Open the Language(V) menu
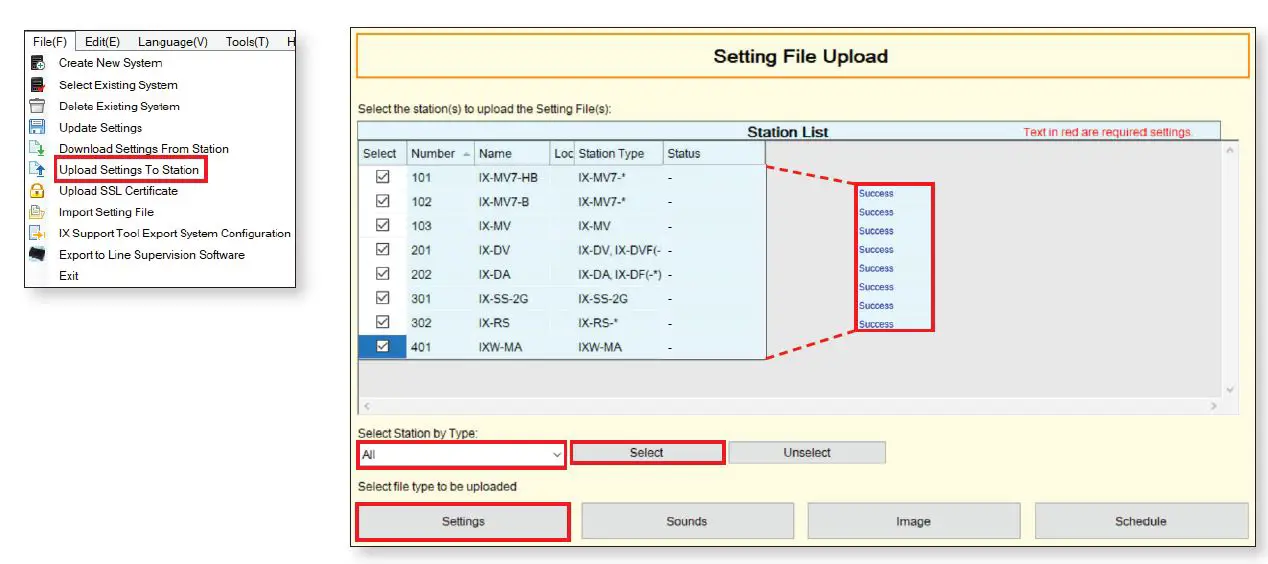 (x=173, y=42)
